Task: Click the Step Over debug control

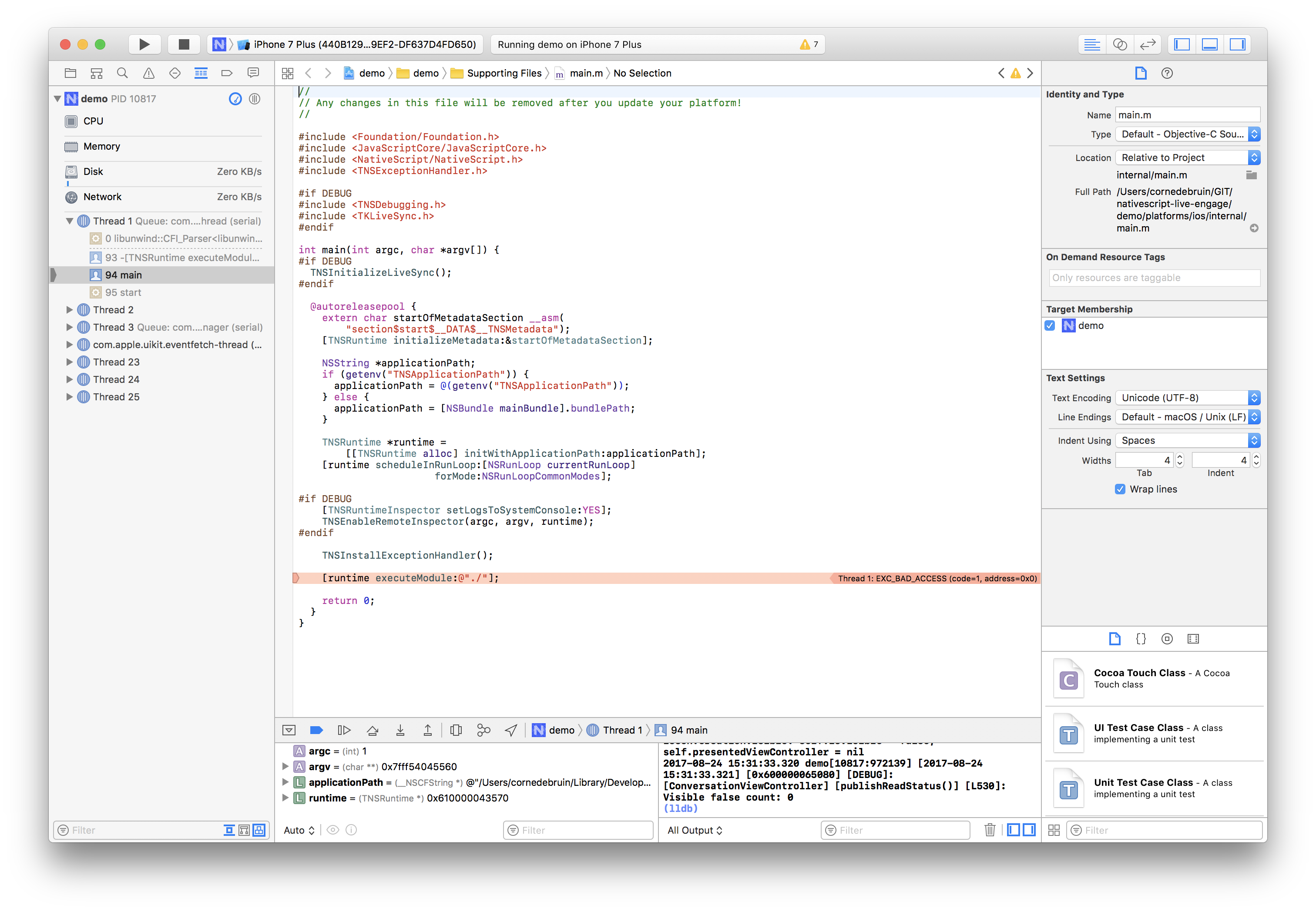Action: tap(373, 730)
